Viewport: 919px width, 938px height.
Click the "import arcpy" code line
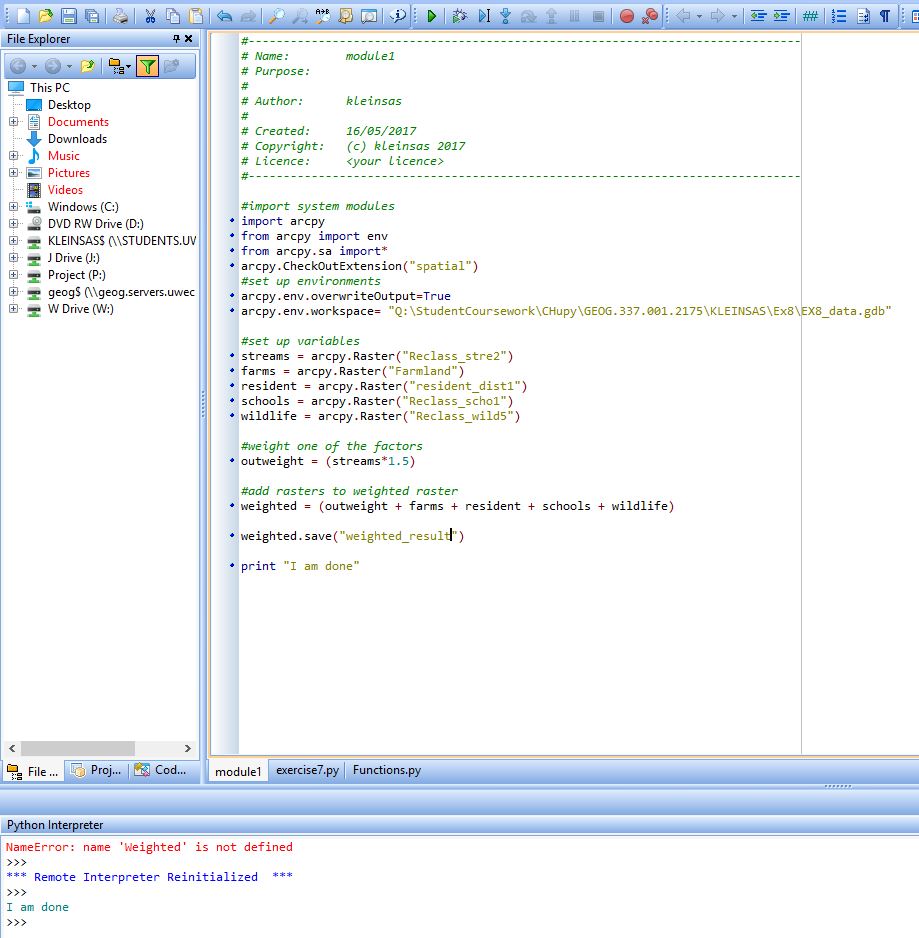tap(282, 221)
